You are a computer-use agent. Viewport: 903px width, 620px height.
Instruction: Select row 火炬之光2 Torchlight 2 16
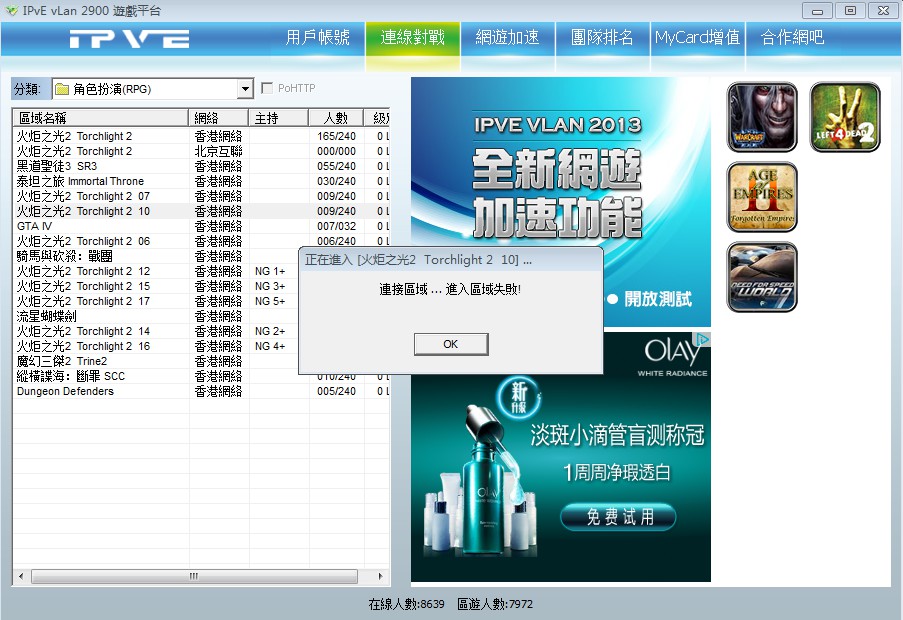tap(155, 345)
